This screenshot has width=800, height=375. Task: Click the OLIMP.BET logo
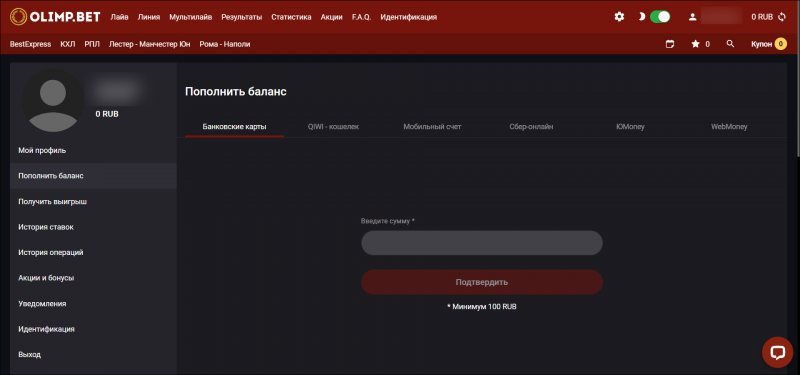coord(55,17)
